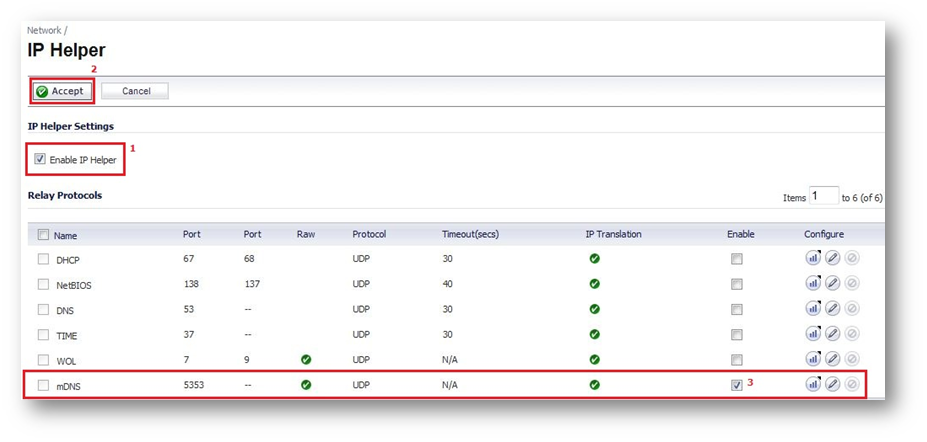Click the Protocol column header

[x=369, y=234]
